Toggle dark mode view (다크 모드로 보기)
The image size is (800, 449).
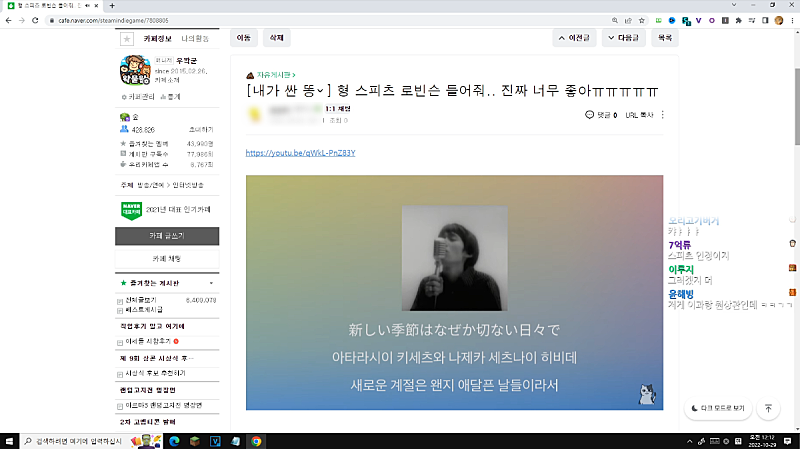pos(717,408)
